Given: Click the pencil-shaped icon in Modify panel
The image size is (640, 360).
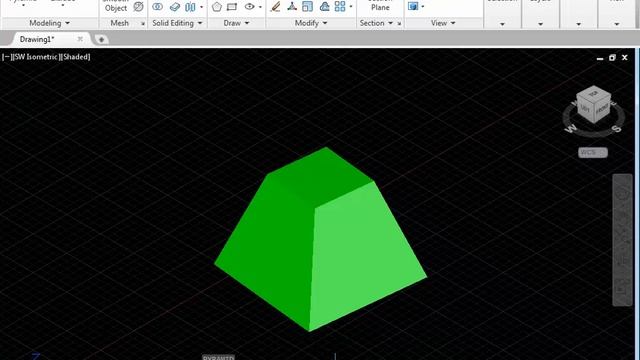Looking at the screenshot, I should (276, 7).
